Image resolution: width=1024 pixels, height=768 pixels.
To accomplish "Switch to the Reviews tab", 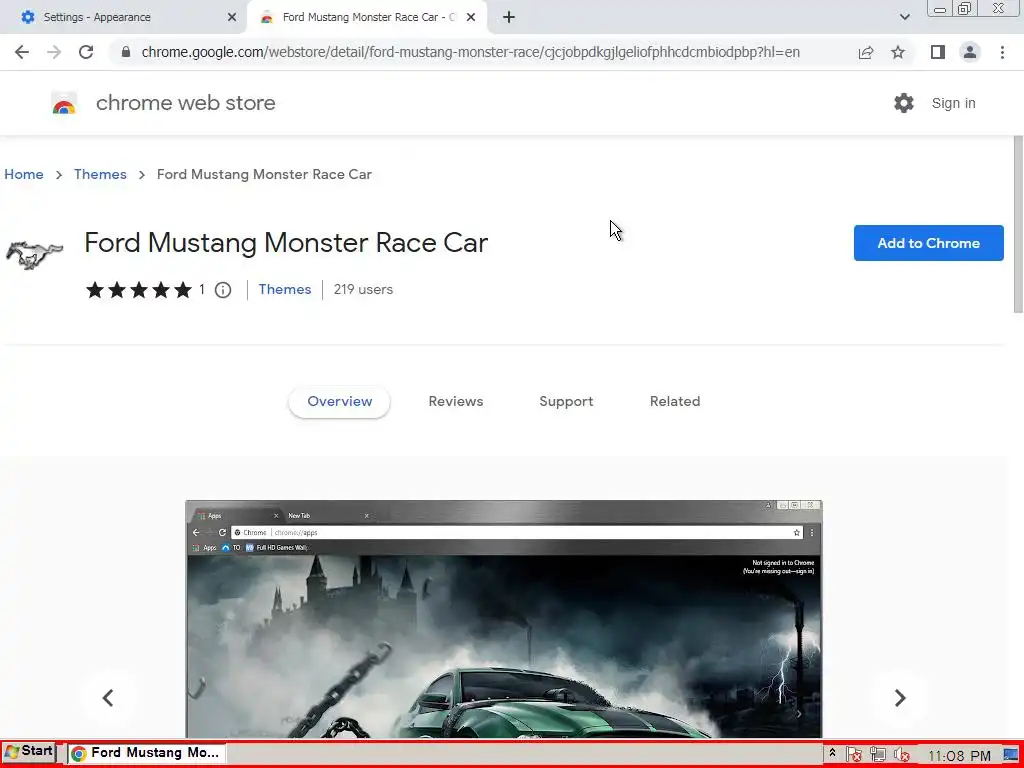I will 456,402.
